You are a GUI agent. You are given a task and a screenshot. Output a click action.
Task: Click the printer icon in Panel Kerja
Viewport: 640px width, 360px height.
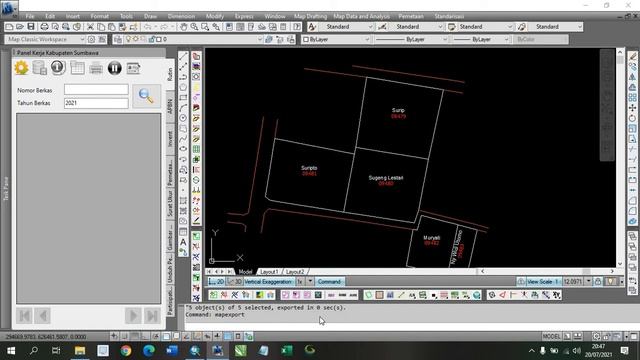[x=96, y=68]
